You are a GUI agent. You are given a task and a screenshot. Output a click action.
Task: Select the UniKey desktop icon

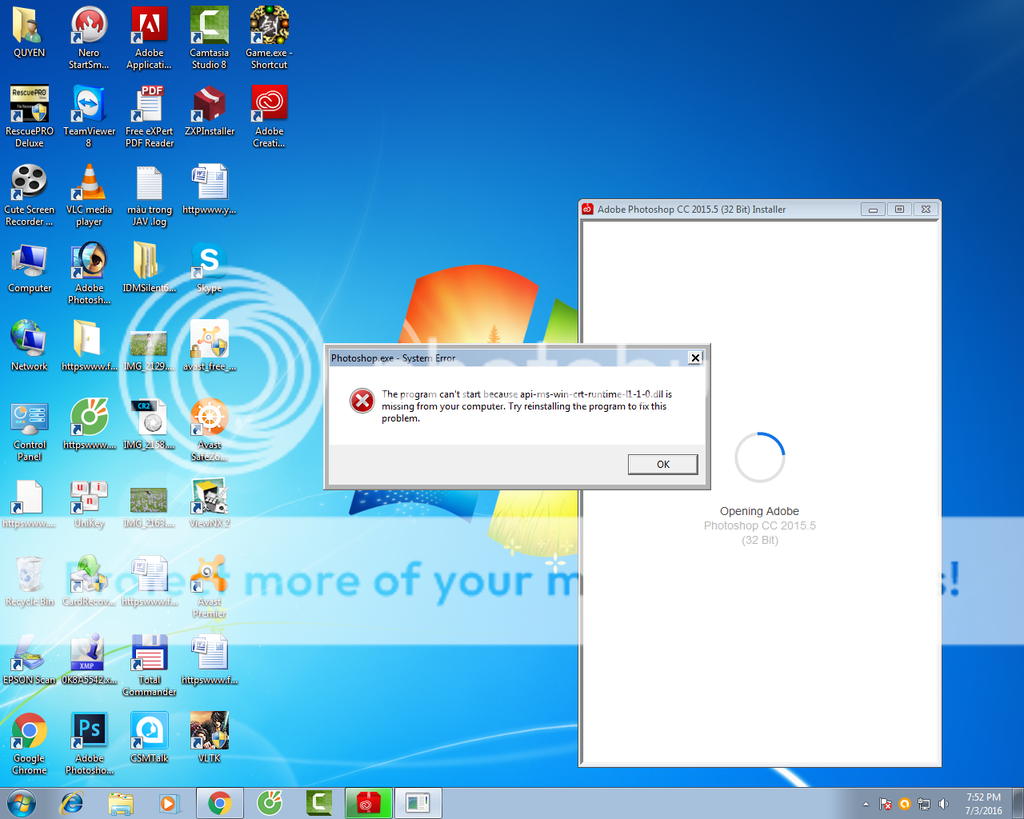click(89, 503)
